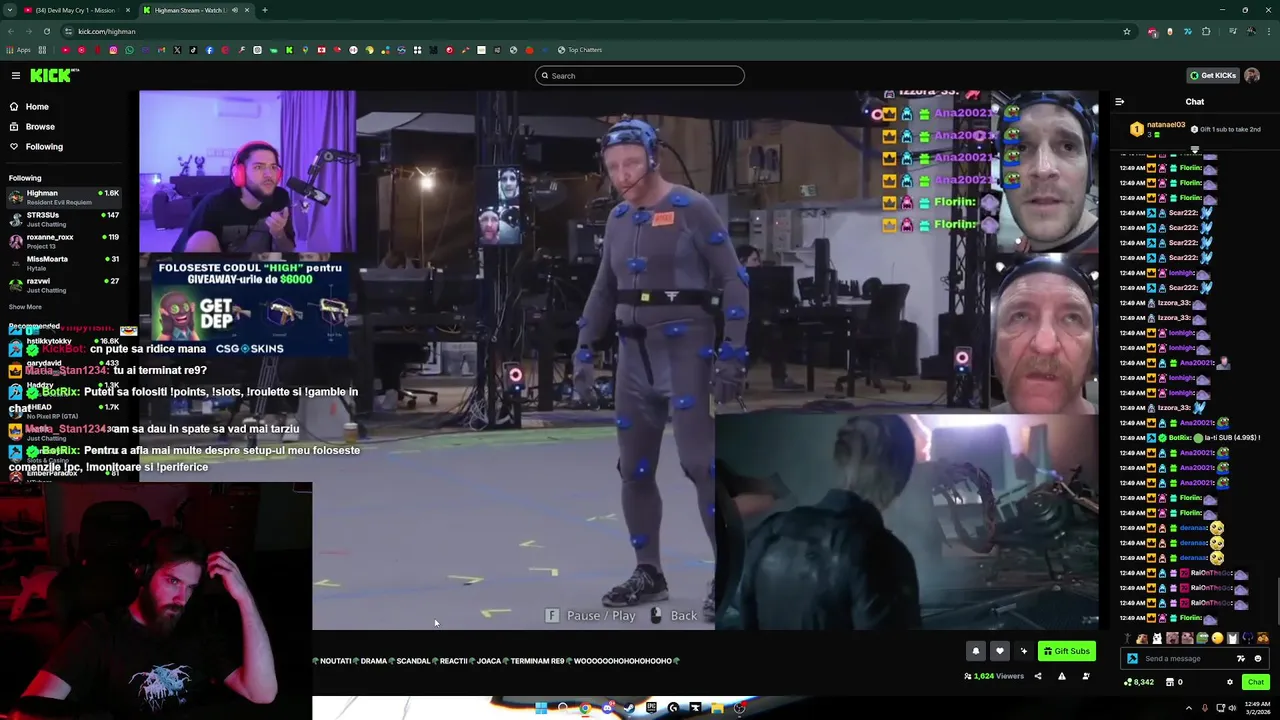Open Instagram bookmark icon
The image size is (1280, 720).
[x=113, y=50]
